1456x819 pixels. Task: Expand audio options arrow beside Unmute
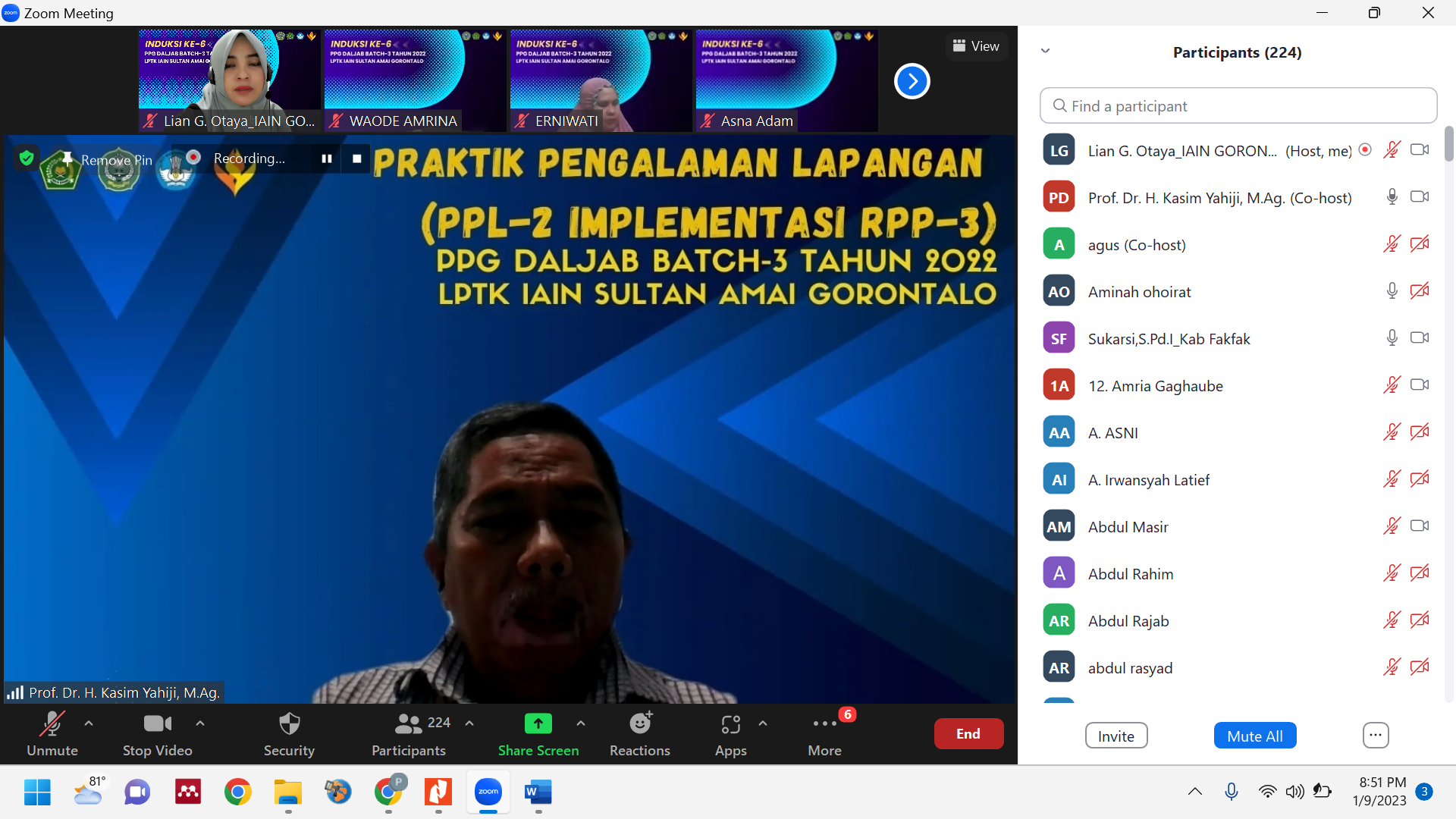pos(89,723)
